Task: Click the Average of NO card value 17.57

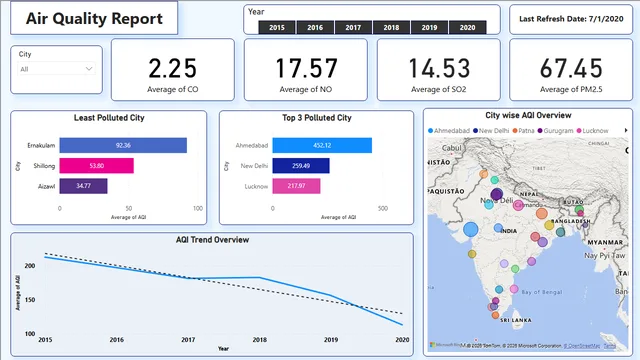Action: [x=306, y=68]
